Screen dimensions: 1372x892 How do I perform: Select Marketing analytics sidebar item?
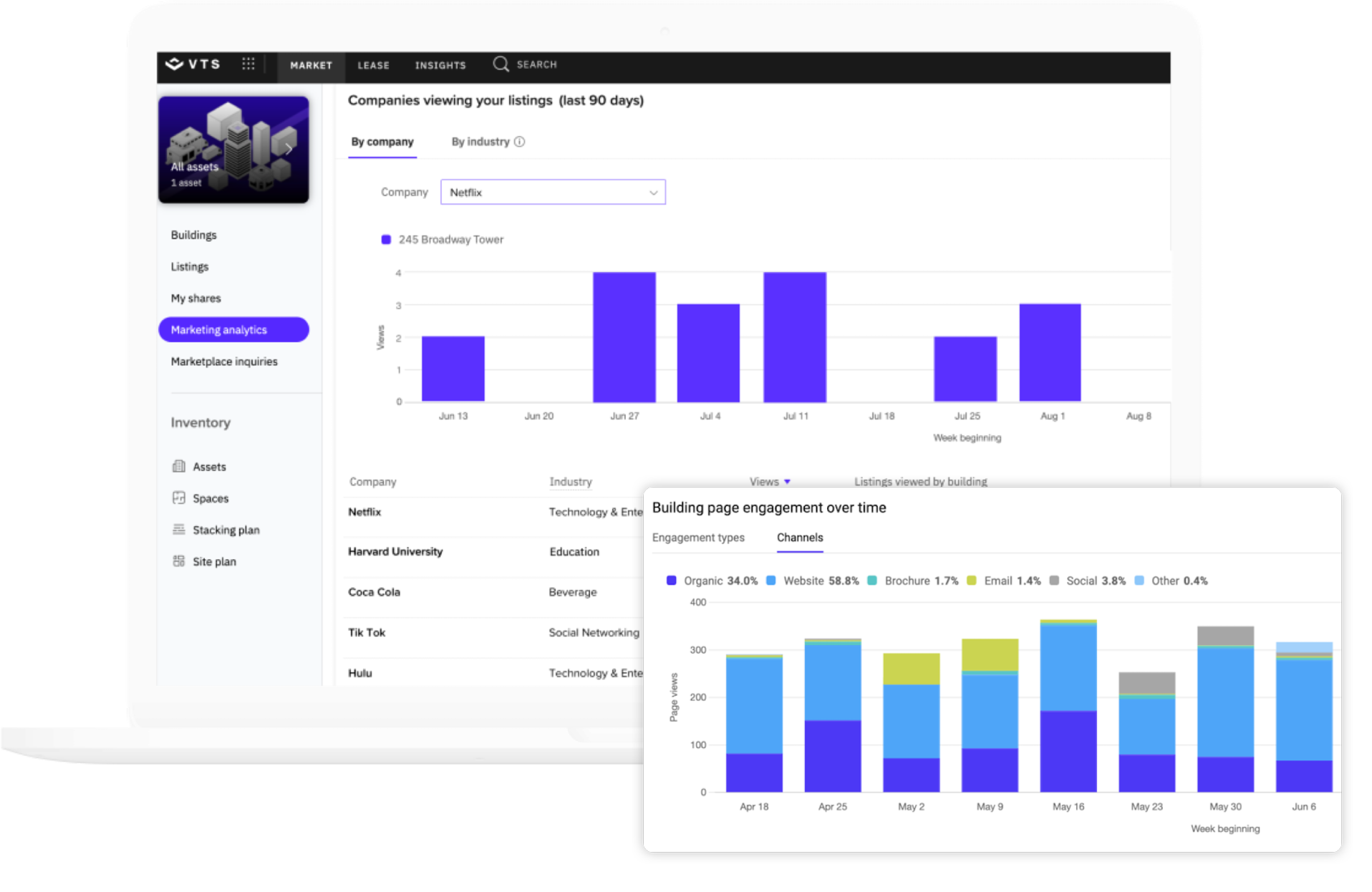coord(233,329)
